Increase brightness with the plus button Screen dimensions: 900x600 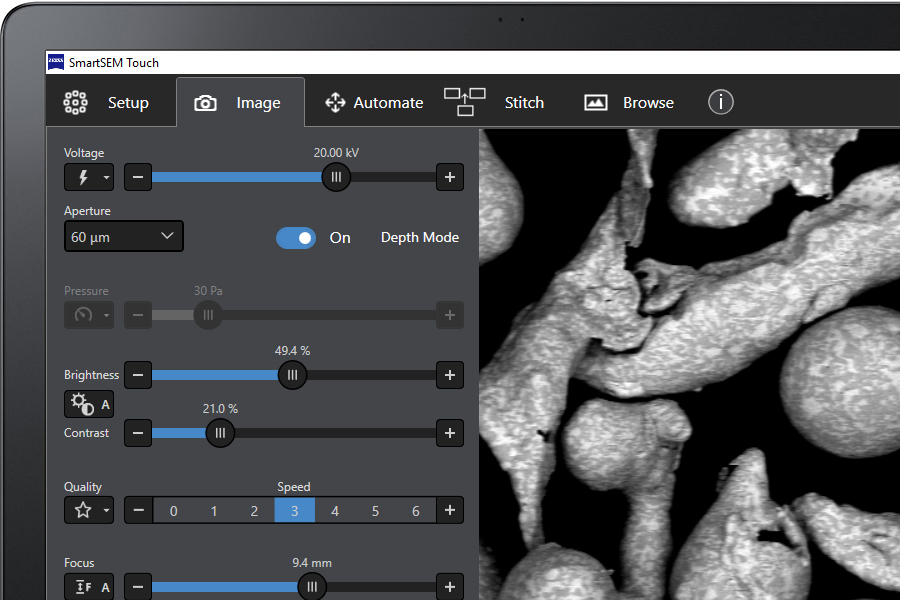450,375
